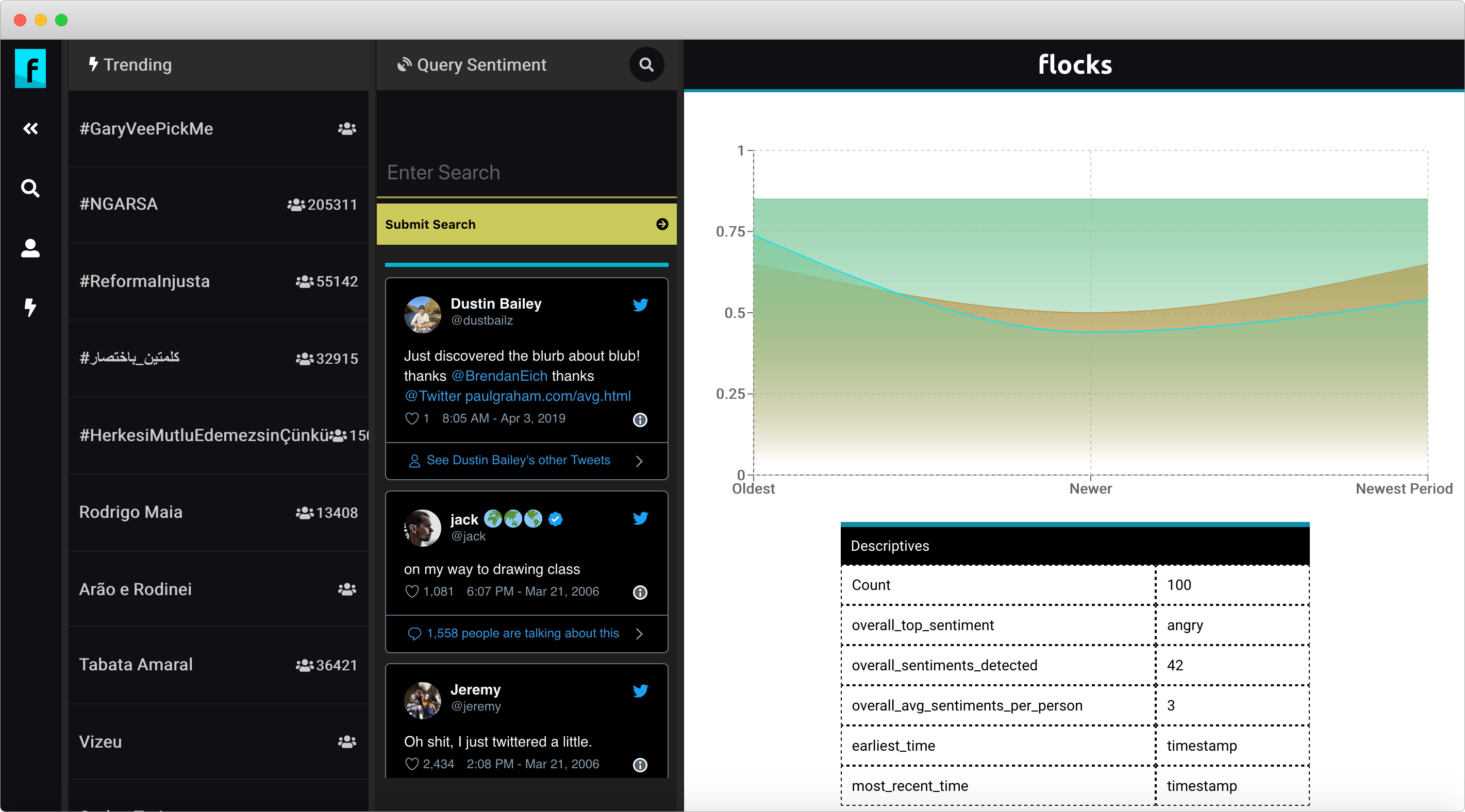
Task: Click the Newer point on chart axis
Action: [x=1090, y=488]
